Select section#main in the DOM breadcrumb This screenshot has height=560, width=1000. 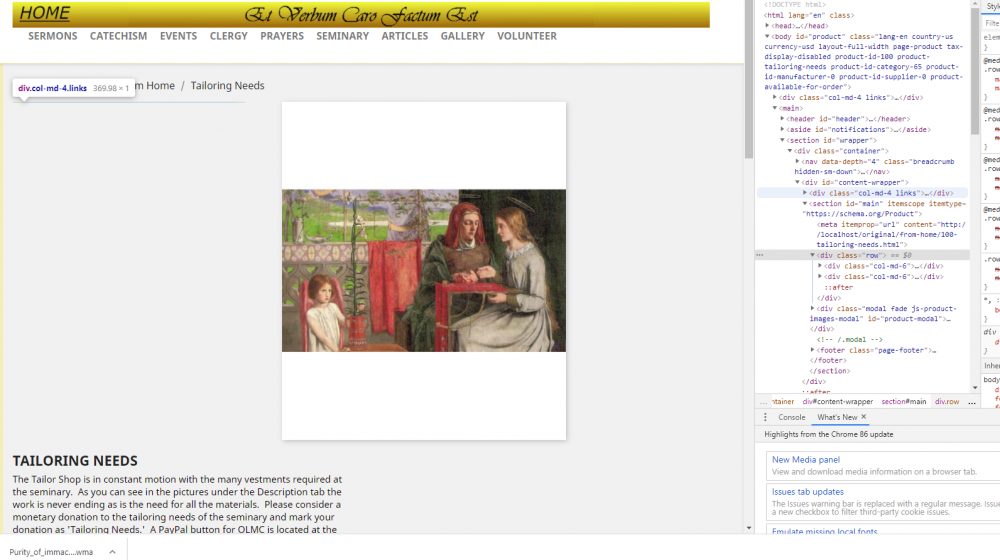point(904,402)
